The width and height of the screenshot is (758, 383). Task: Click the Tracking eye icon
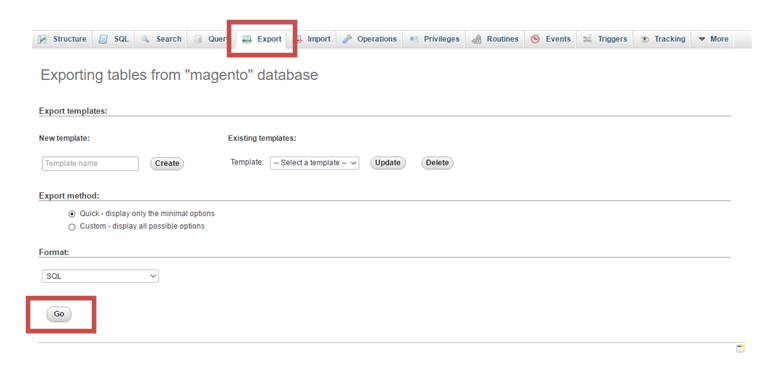click(644, 39)
